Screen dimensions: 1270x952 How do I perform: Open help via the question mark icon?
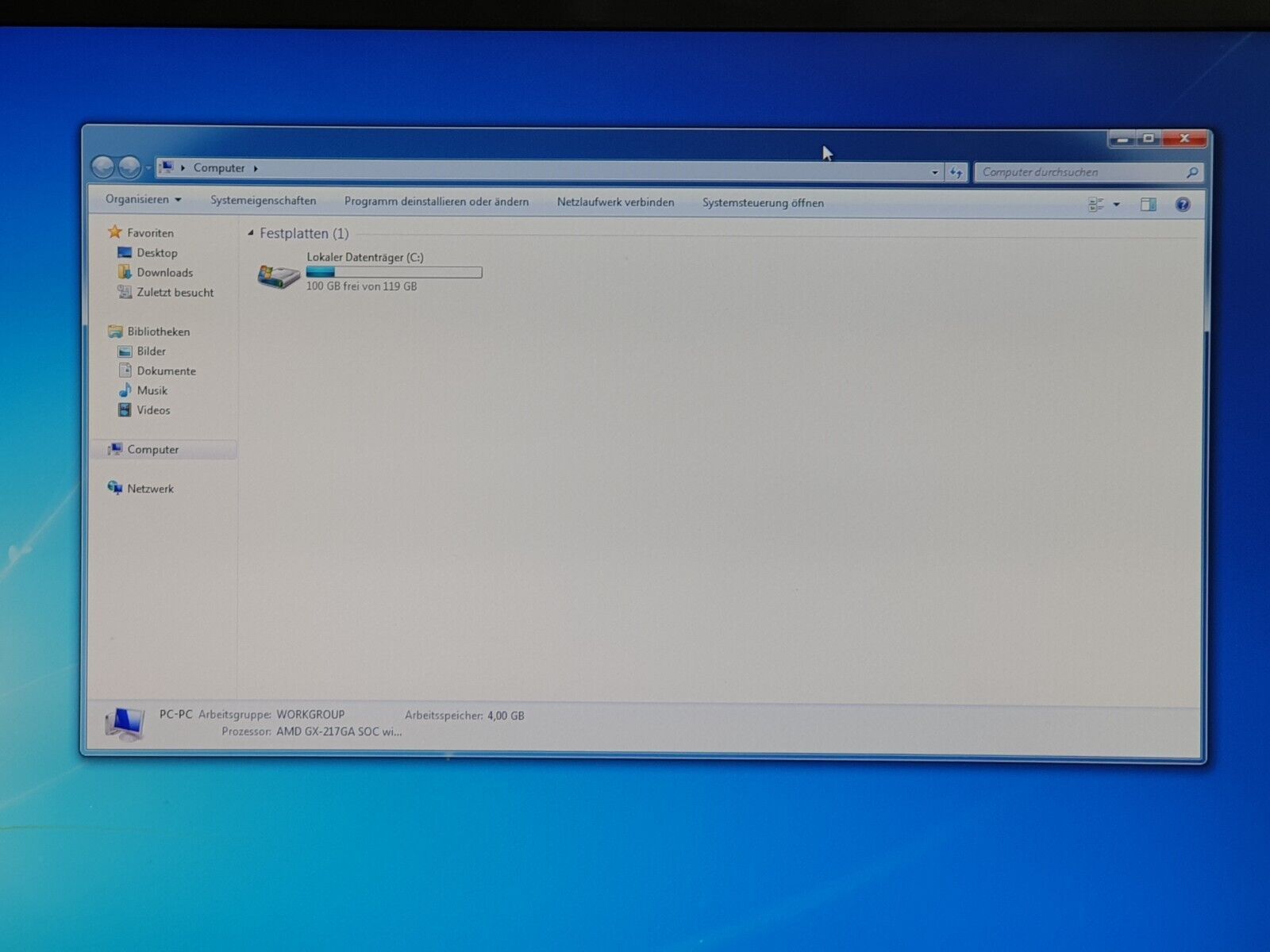(1182, 205)
